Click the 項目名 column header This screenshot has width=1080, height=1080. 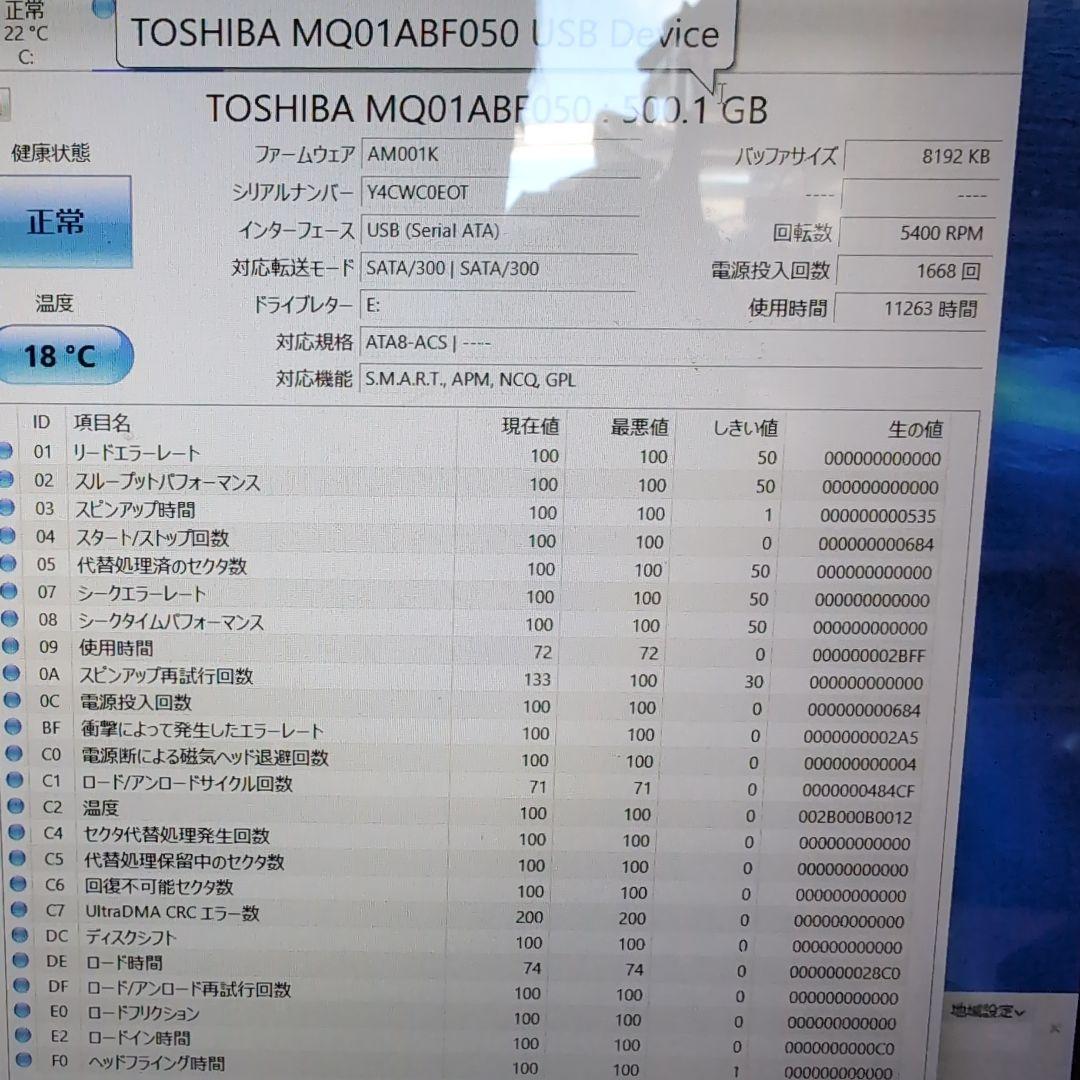click(102, 423)
